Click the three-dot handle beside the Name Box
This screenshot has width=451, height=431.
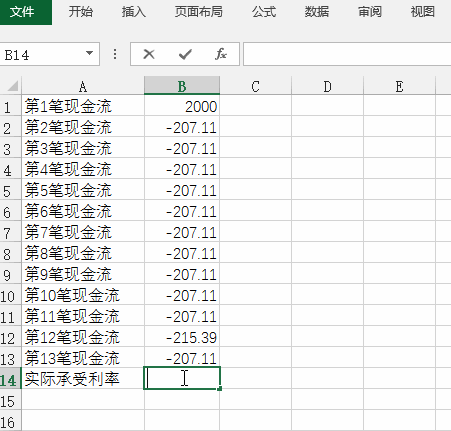[x=115, y=54]
